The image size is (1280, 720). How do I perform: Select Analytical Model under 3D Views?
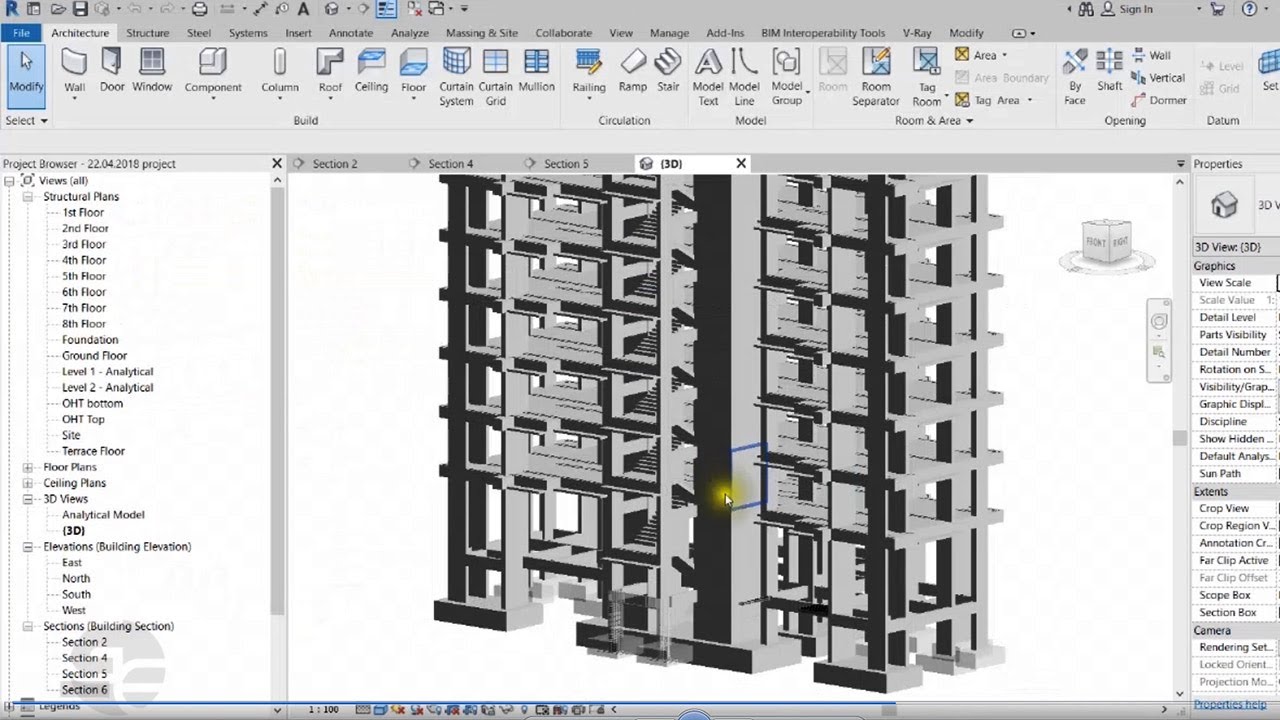[x=103, y=515]
